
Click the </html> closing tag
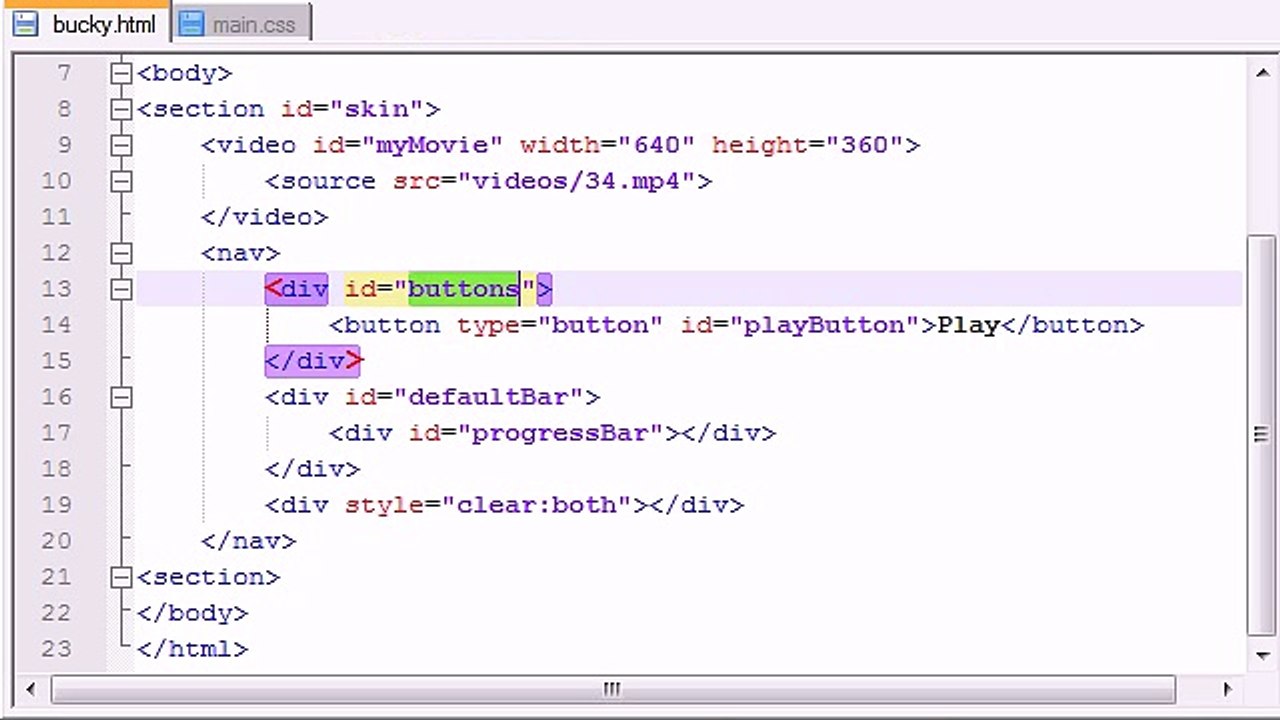pyautogui.click(x=192, y=649)
